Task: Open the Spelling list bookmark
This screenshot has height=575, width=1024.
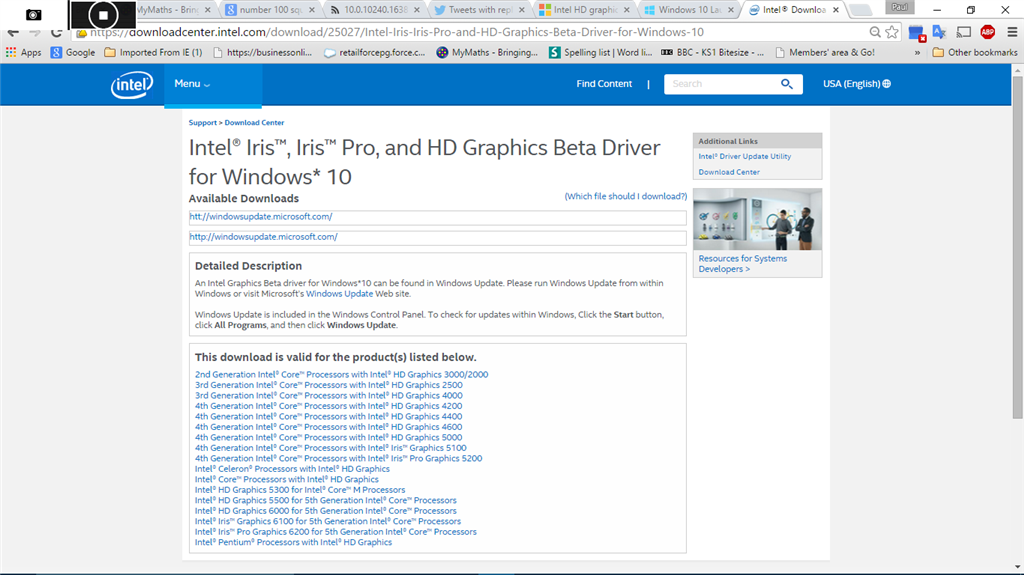Action: pos(600,52)
